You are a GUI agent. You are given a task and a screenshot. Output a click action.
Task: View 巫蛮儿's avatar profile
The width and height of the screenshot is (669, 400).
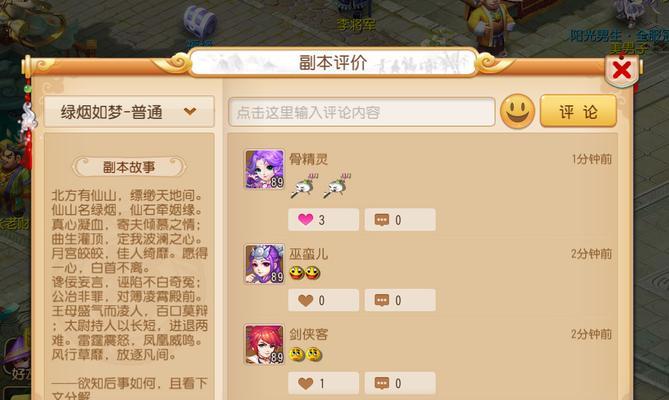click(264, 264)
